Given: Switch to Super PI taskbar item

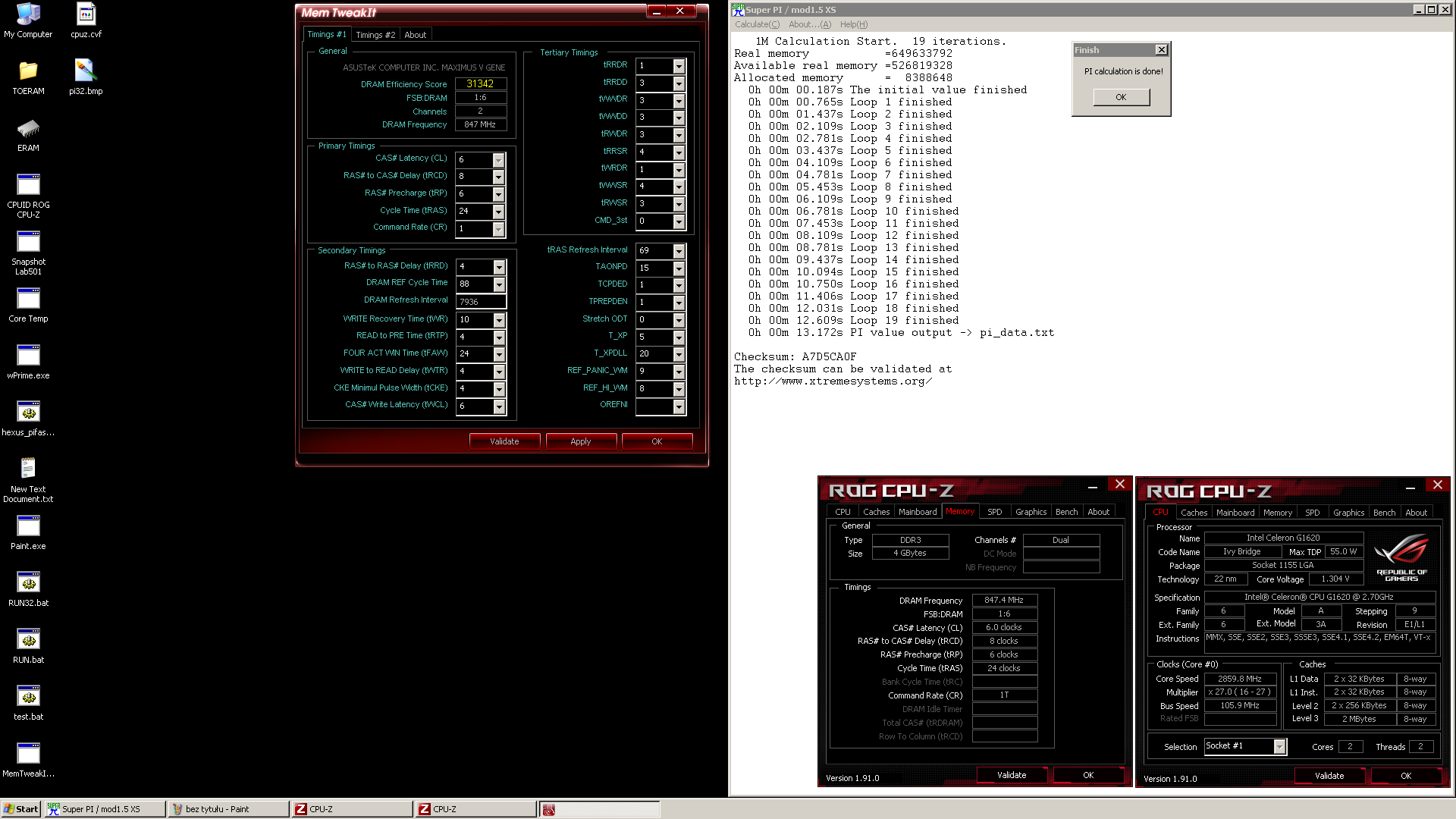Looking at the screenshot, I should (105, 809).
